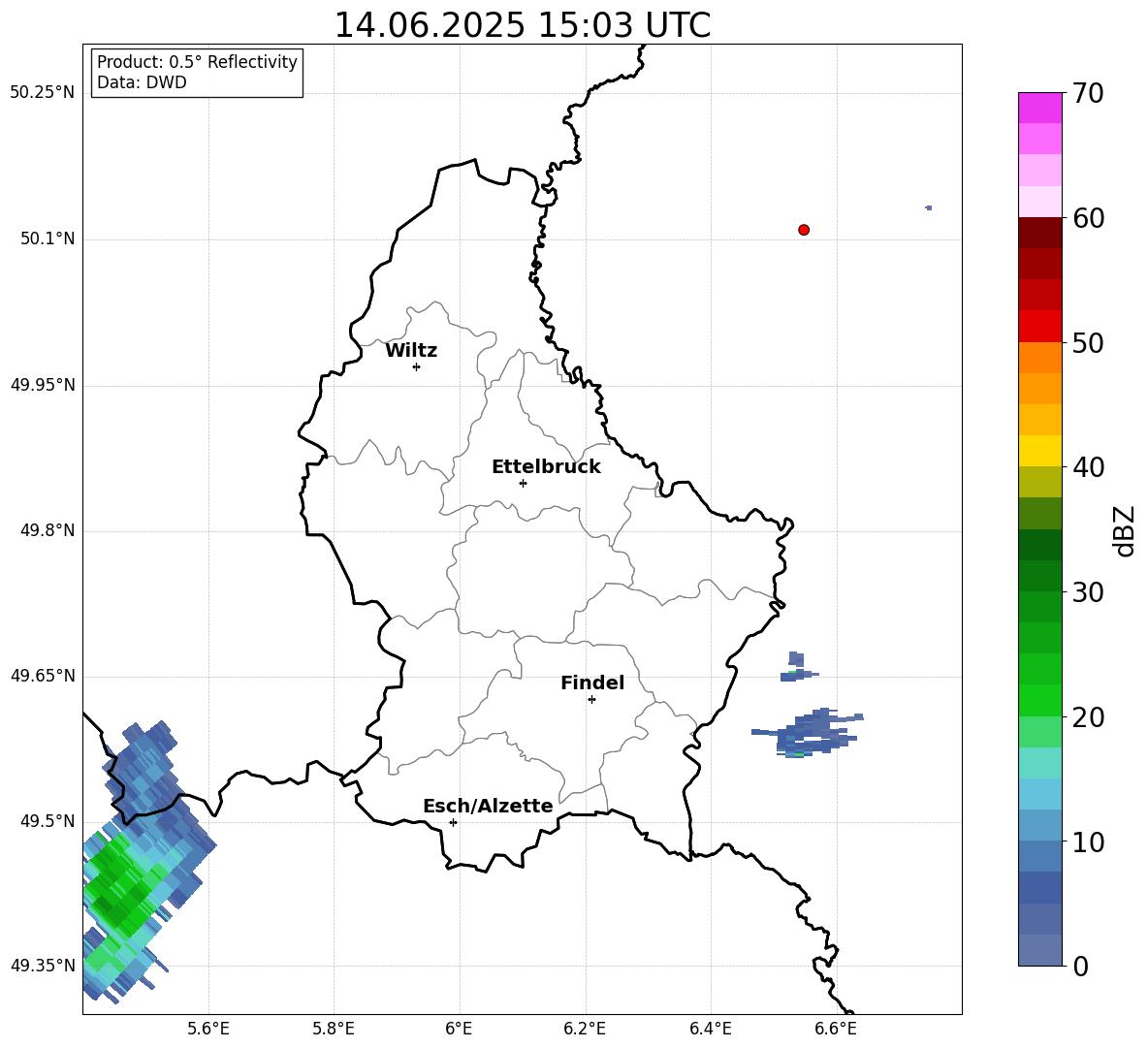This screenshot has height=1048, width=1148.
Task: Click the Data: DWD text
Action: (x=142, y=82)
